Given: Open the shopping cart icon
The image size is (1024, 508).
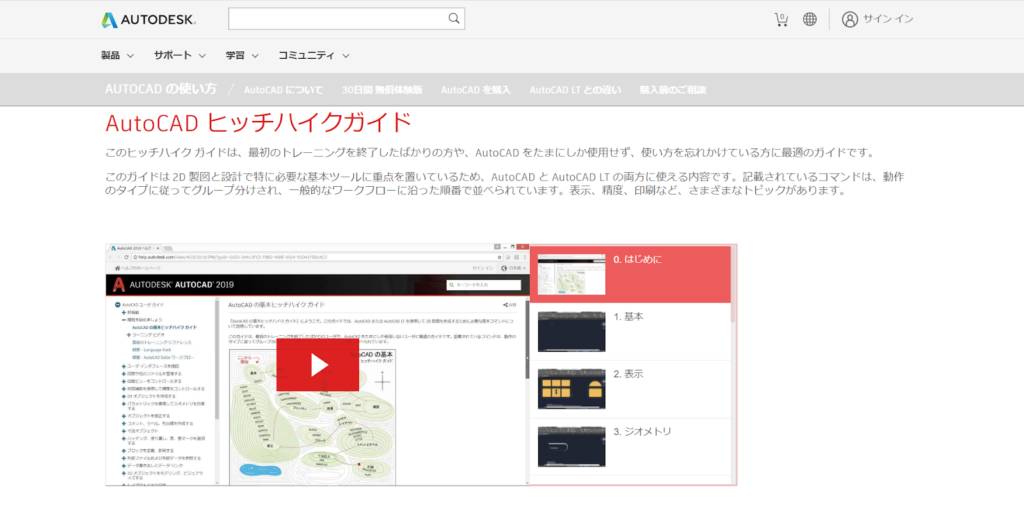Looking at the screenshot, I should 781,19.
